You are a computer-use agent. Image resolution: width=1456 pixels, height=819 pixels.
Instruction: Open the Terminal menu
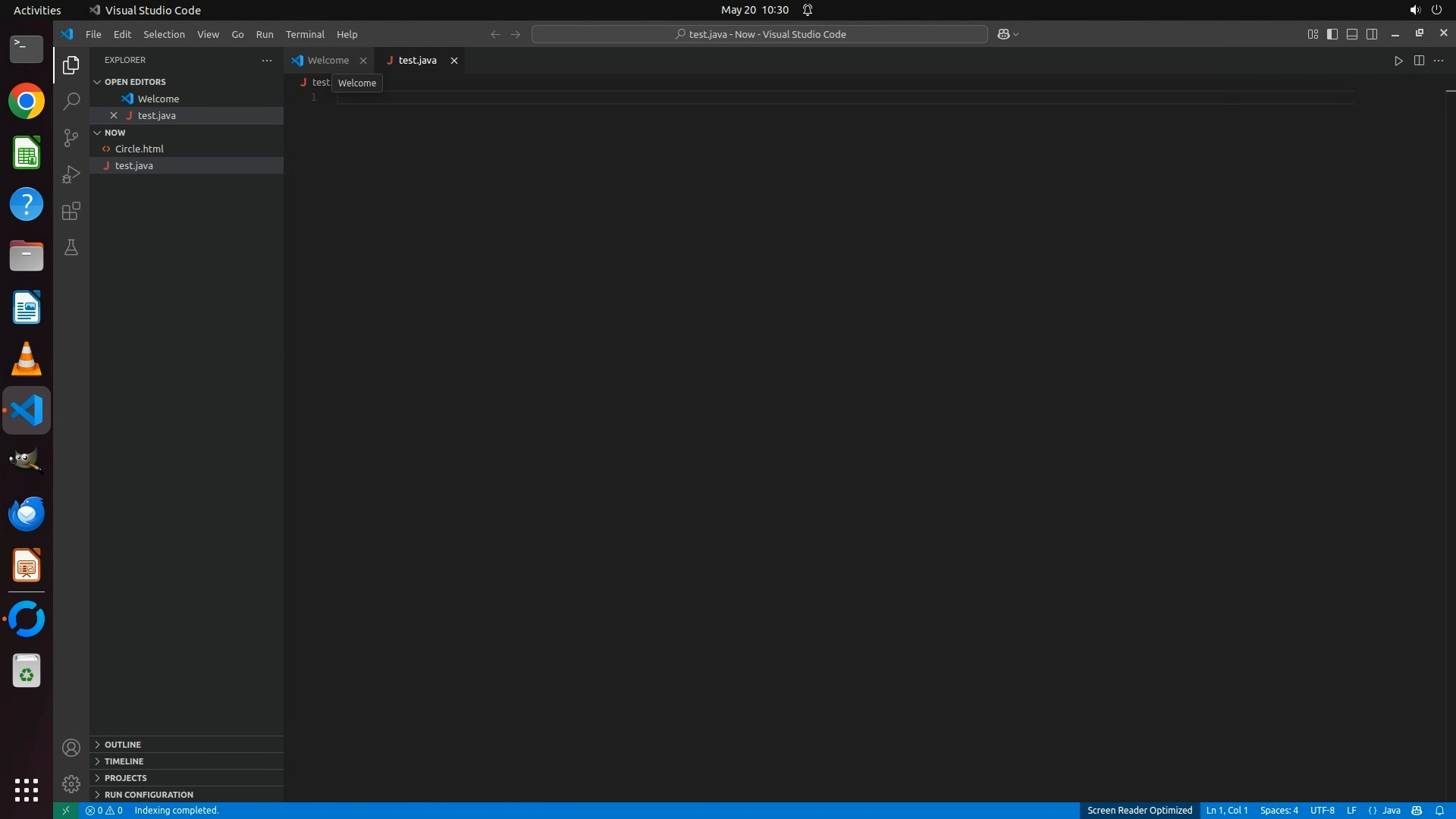(305, 34)
